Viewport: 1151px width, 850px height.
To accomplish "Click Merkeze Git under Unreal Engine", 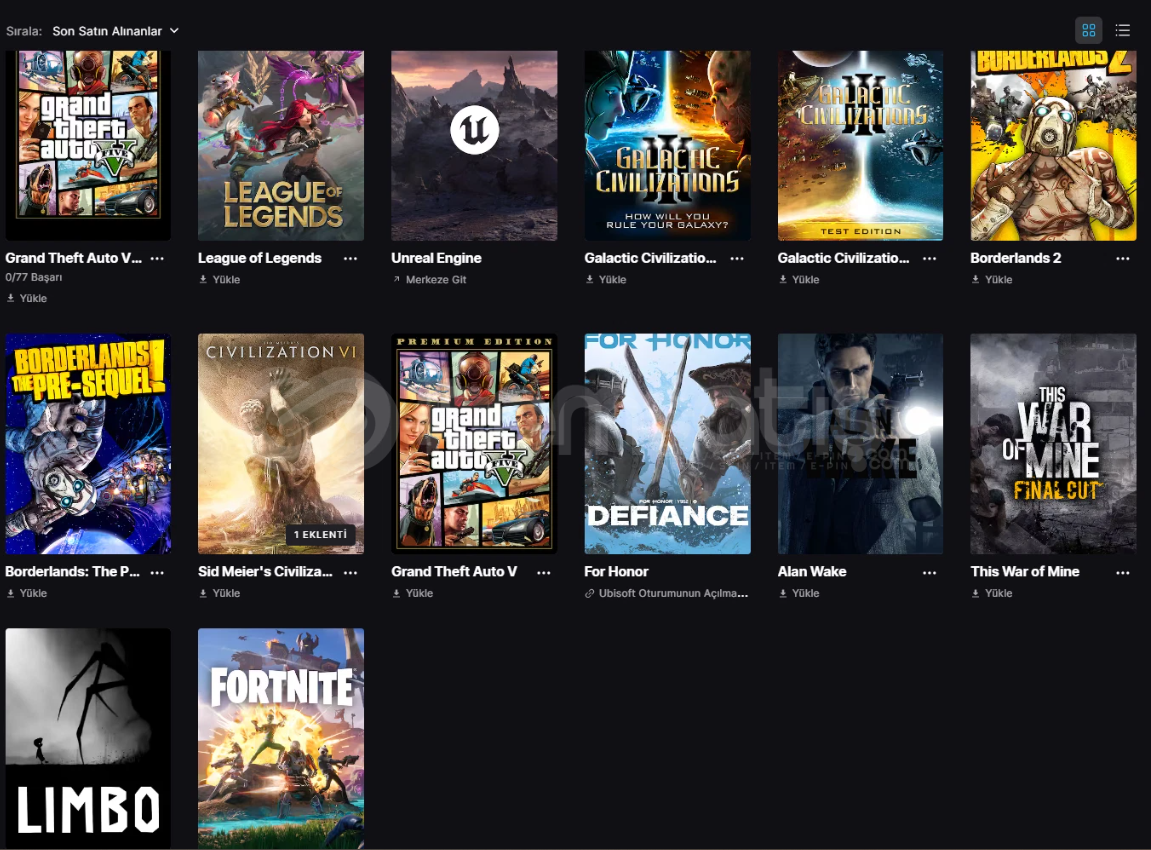I will pyautogui.click(x=429, y=280).
